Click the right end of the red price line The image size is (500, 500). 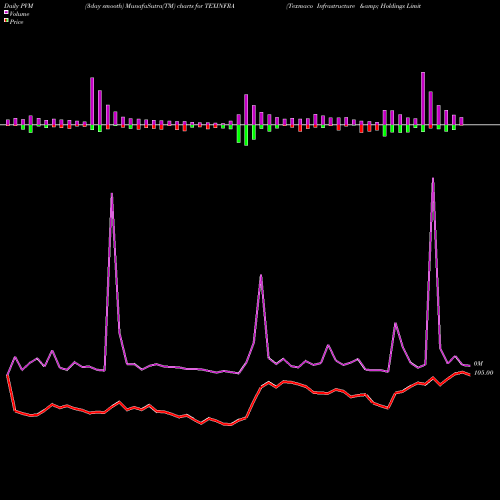click(x=469, y=375)
